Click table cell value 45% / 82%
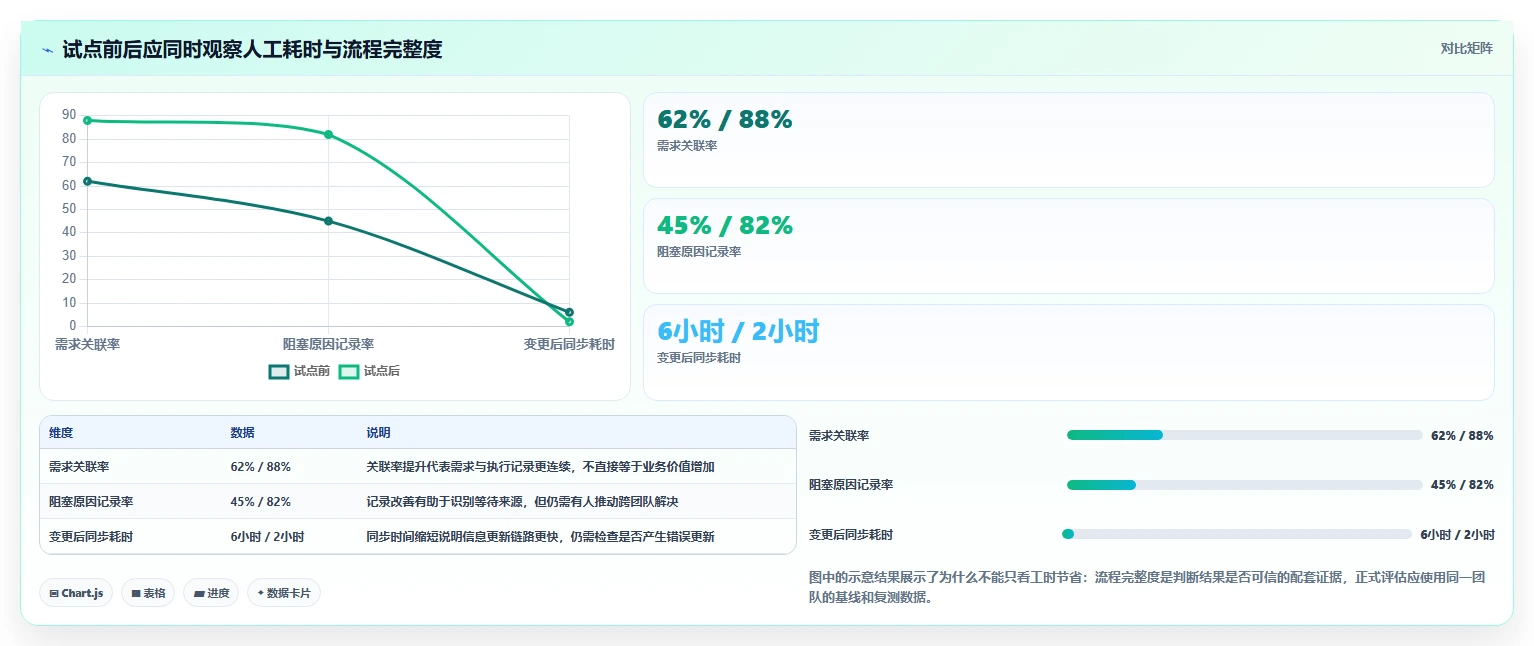This screenshot has height=646, width=1534. (261, 502)
